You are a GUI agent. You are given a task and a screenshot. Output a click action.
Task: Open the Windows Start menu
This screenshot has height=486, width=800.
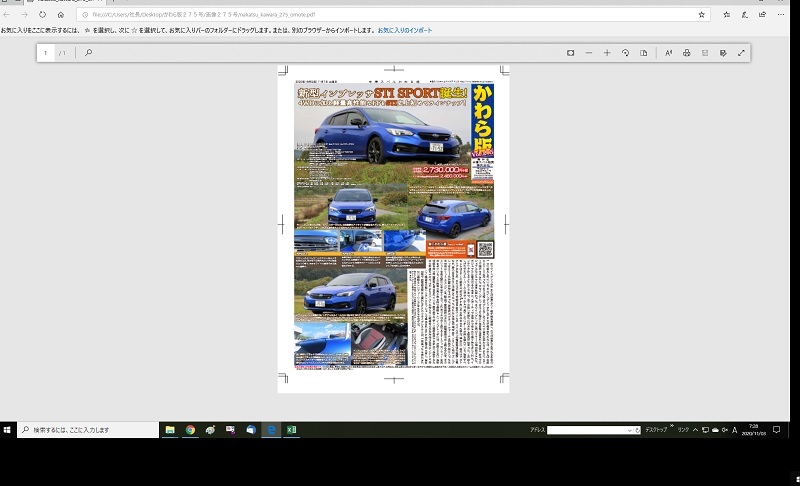point(7,430)
